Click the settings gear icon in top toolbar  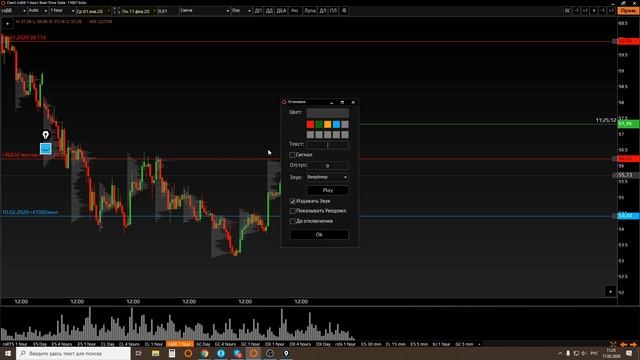click(x=344, y=11)
